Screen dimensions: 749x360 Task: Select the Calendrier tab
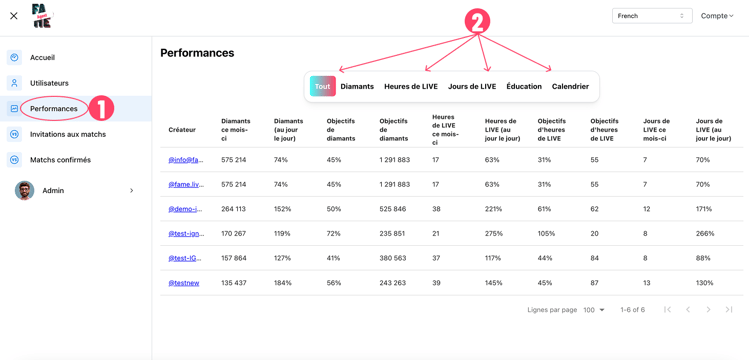point(570,86)
